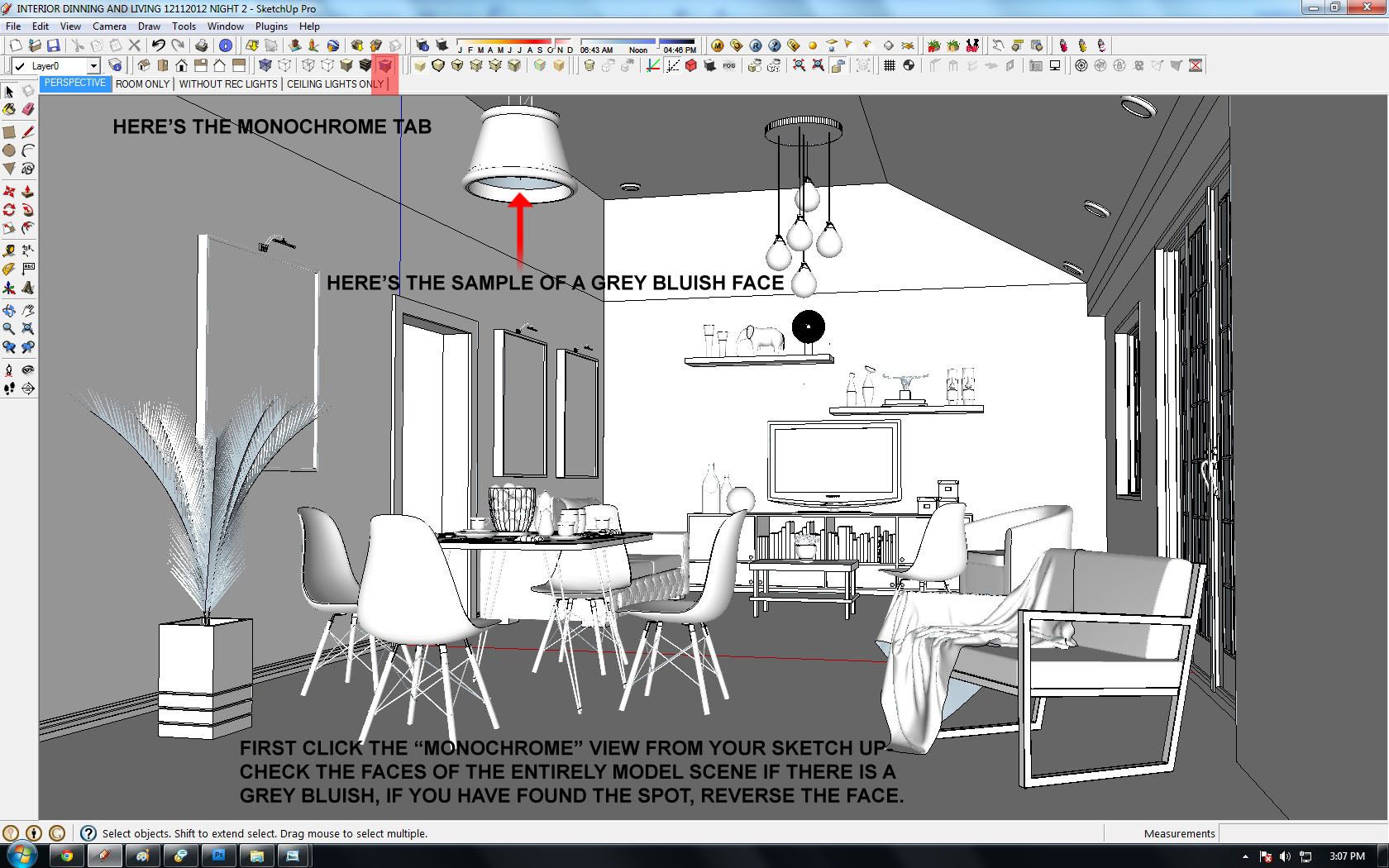1389x868 pixels.
Task: Click the status bar help question icon
Action: pyautogui.click(x=88, y=833)
